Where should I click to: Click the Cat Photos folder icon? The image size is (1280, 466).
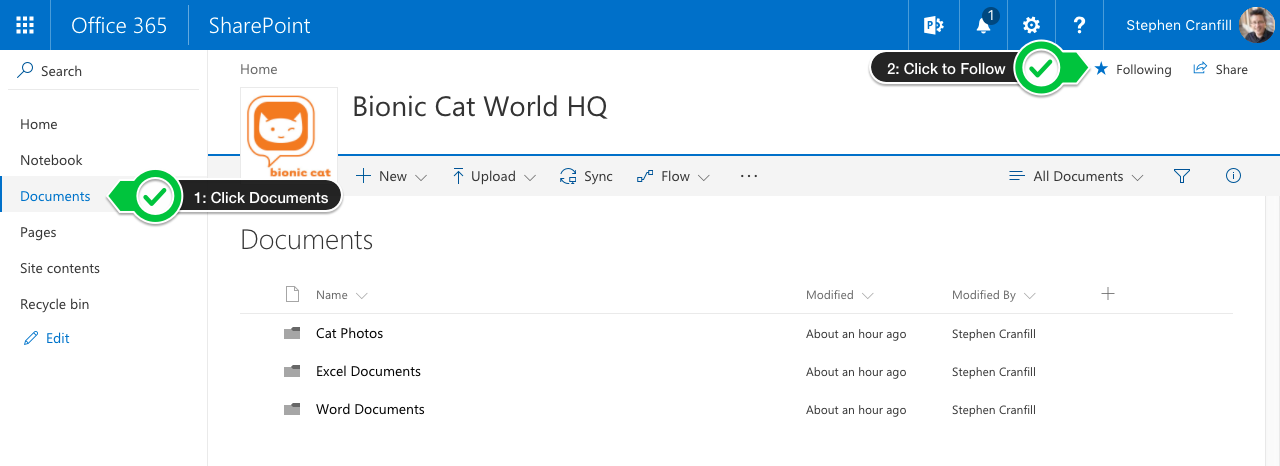pyautogui.click(x=292, y=333)
